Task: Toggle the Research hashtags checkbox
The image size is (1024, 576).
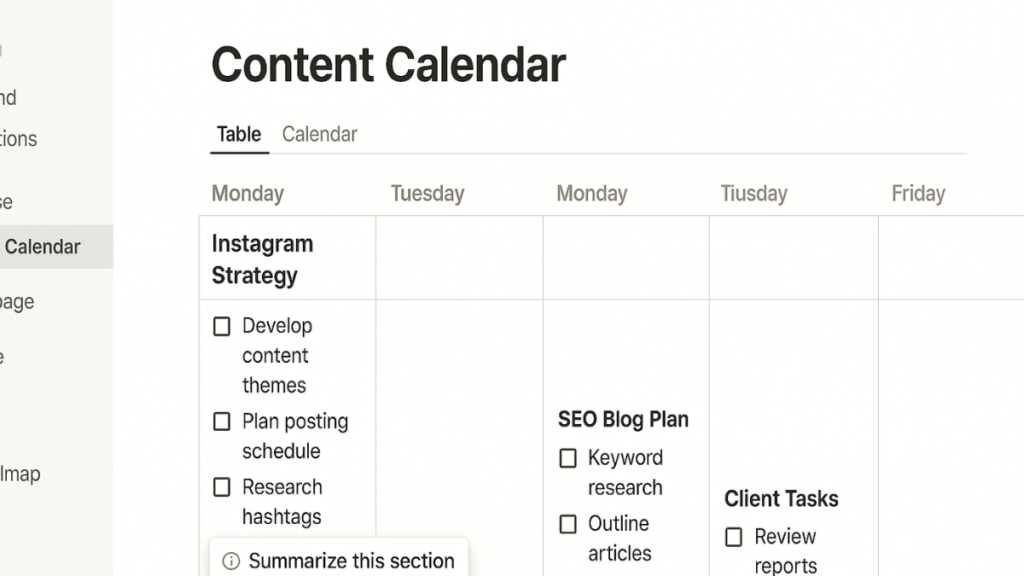Action: tap(222, 487)
